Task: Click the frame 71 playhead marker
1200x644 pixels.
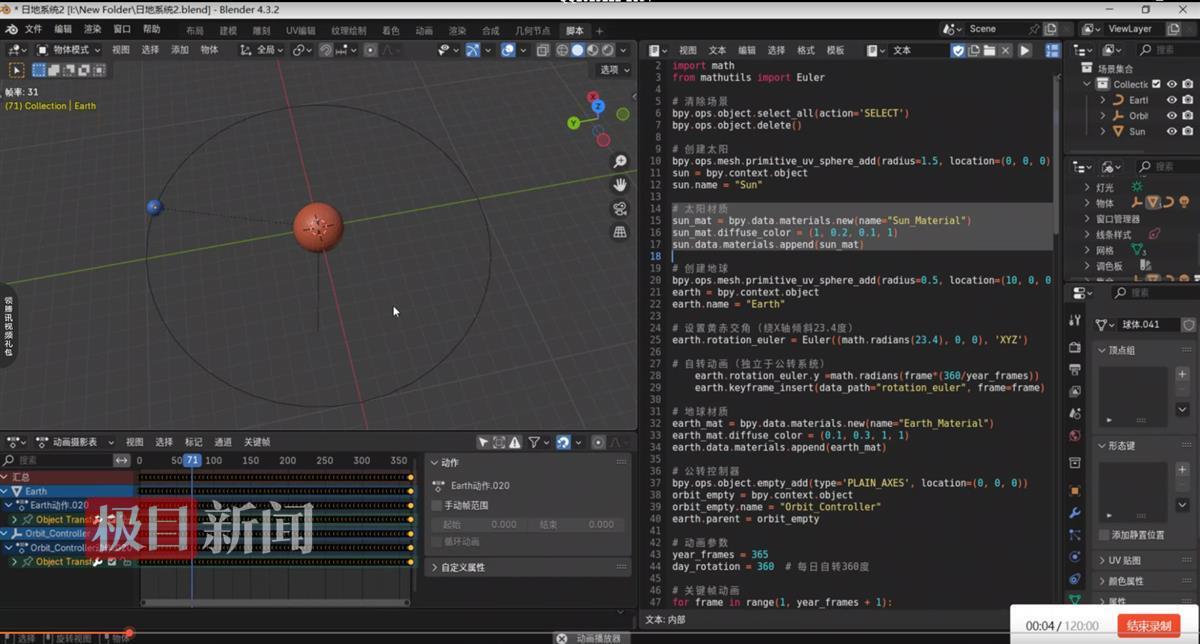Action: coord(191,460)
